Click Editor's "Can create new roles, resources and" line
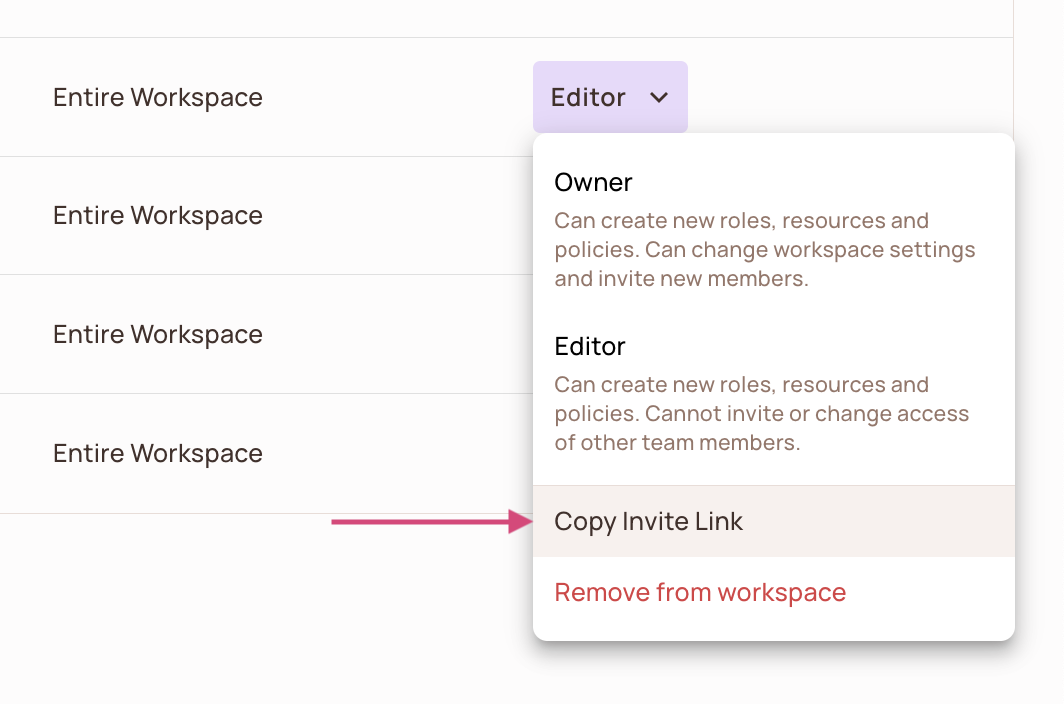This screenshot has height=704, width=1064. tap(741, 385)
